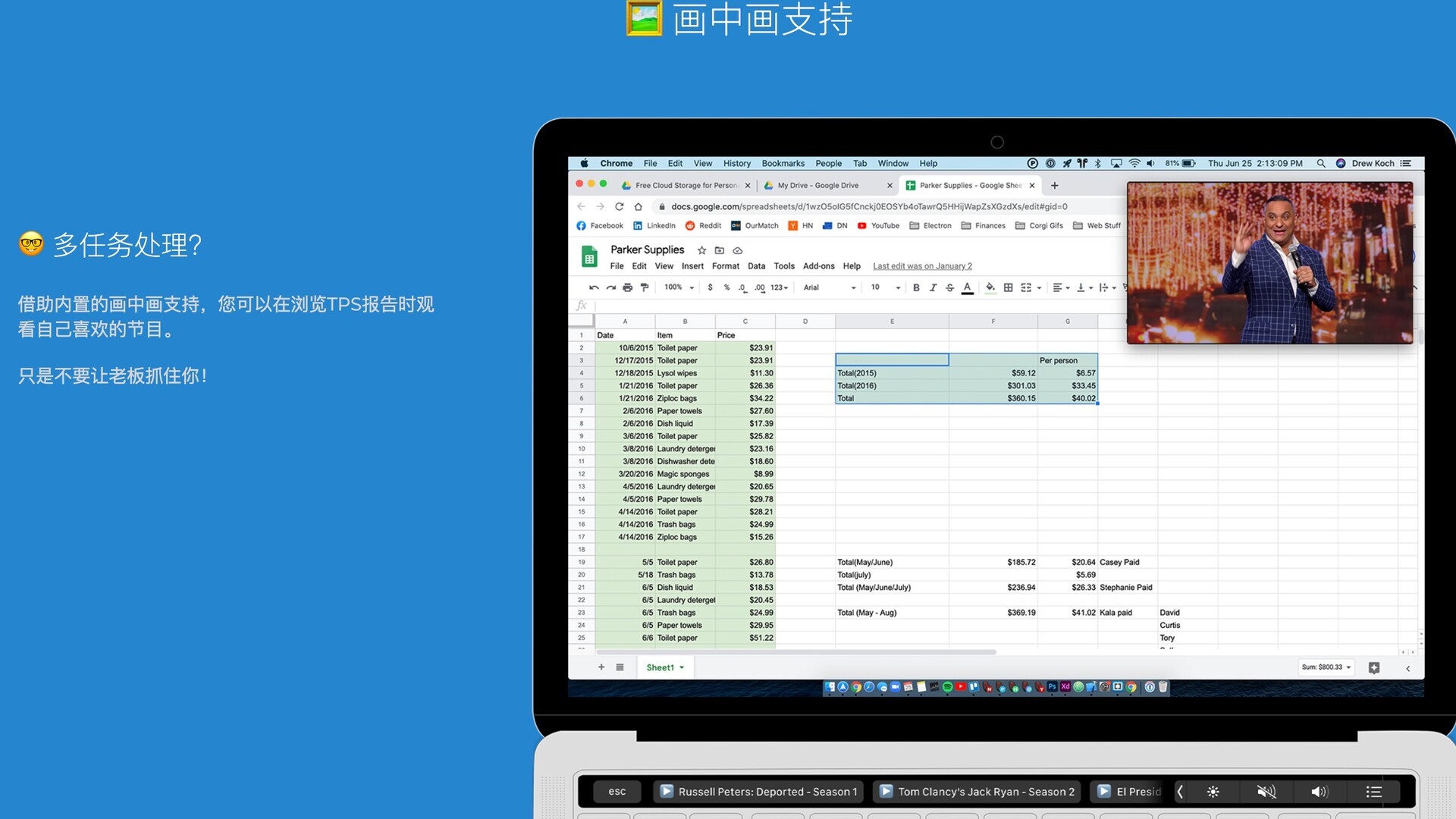
Task: Open the zoom 100% dropdown
Action: (x=679, y=287)
